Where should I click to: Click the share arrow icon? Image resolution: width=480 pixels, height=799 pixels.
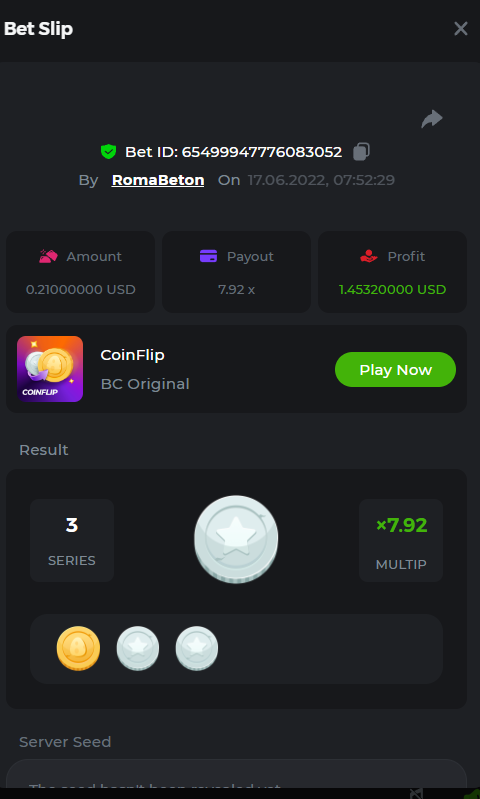[x=432, y=119]
